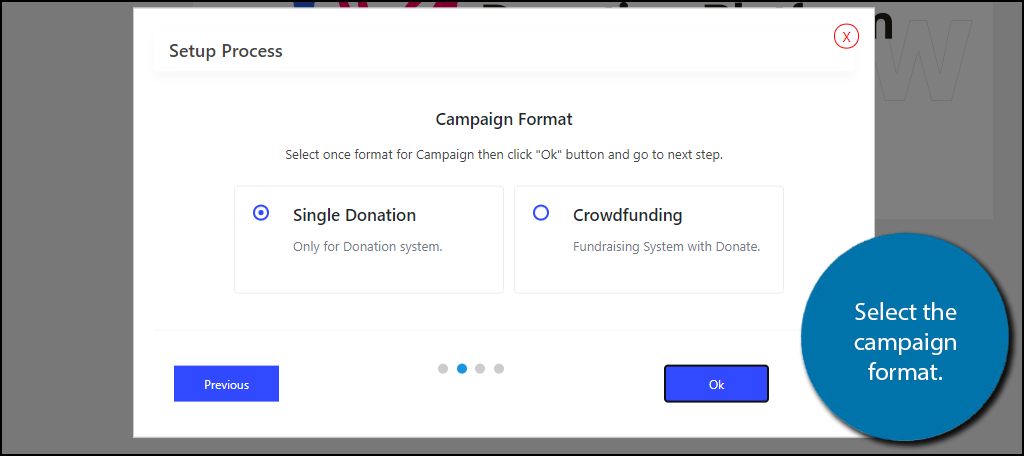Viewport: 1024px width, 456px height.
Task: Click the 'Fundraising System with Donate.' description
Action: (x=666, y=246)
